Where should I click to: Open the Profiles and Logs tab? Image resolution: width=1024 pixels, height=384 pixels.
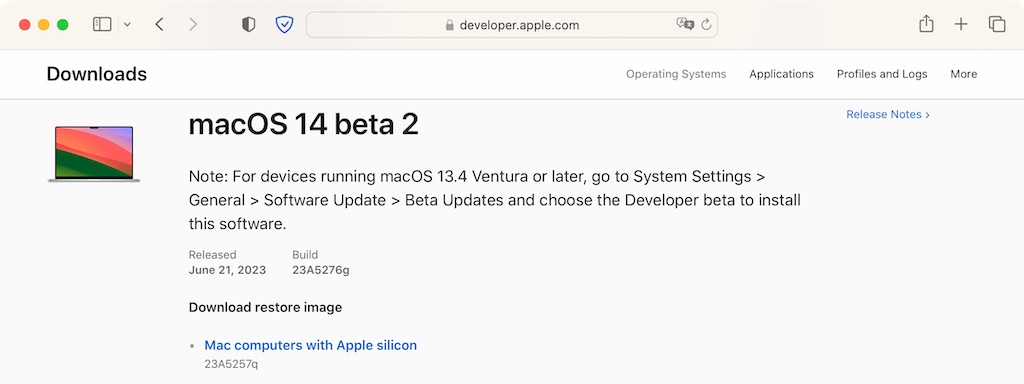pos(882,74)
